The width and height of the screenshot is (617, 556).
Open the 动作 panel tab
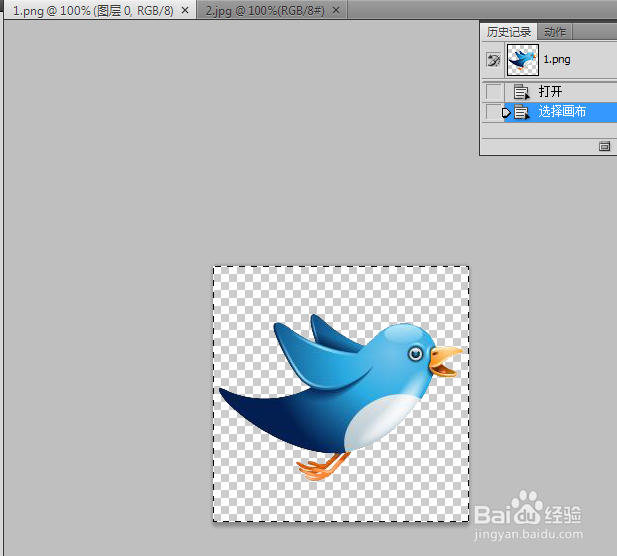coord(555,32)
